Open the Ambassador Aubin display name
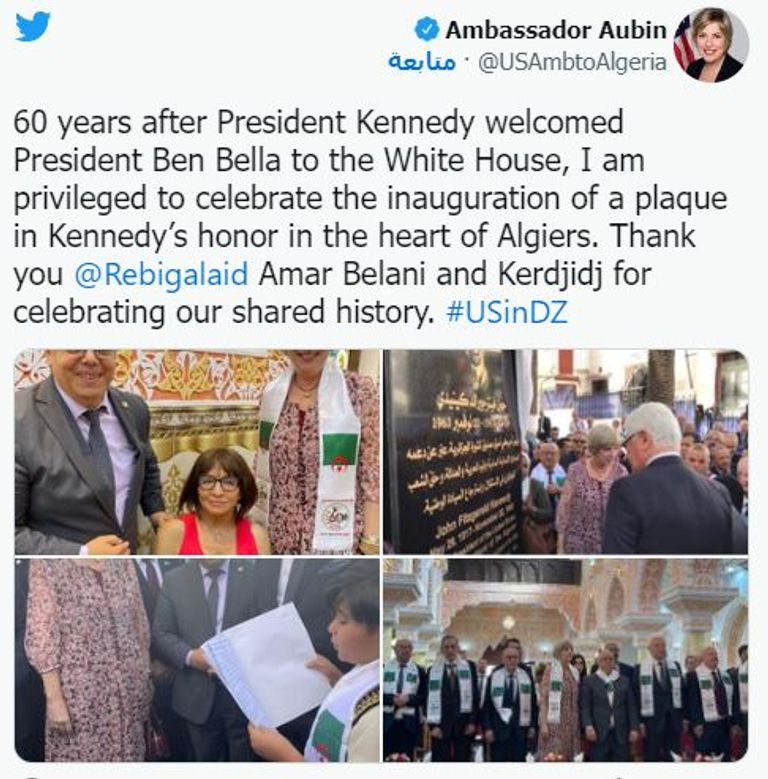The image size is (768, 779). point(555,30)
